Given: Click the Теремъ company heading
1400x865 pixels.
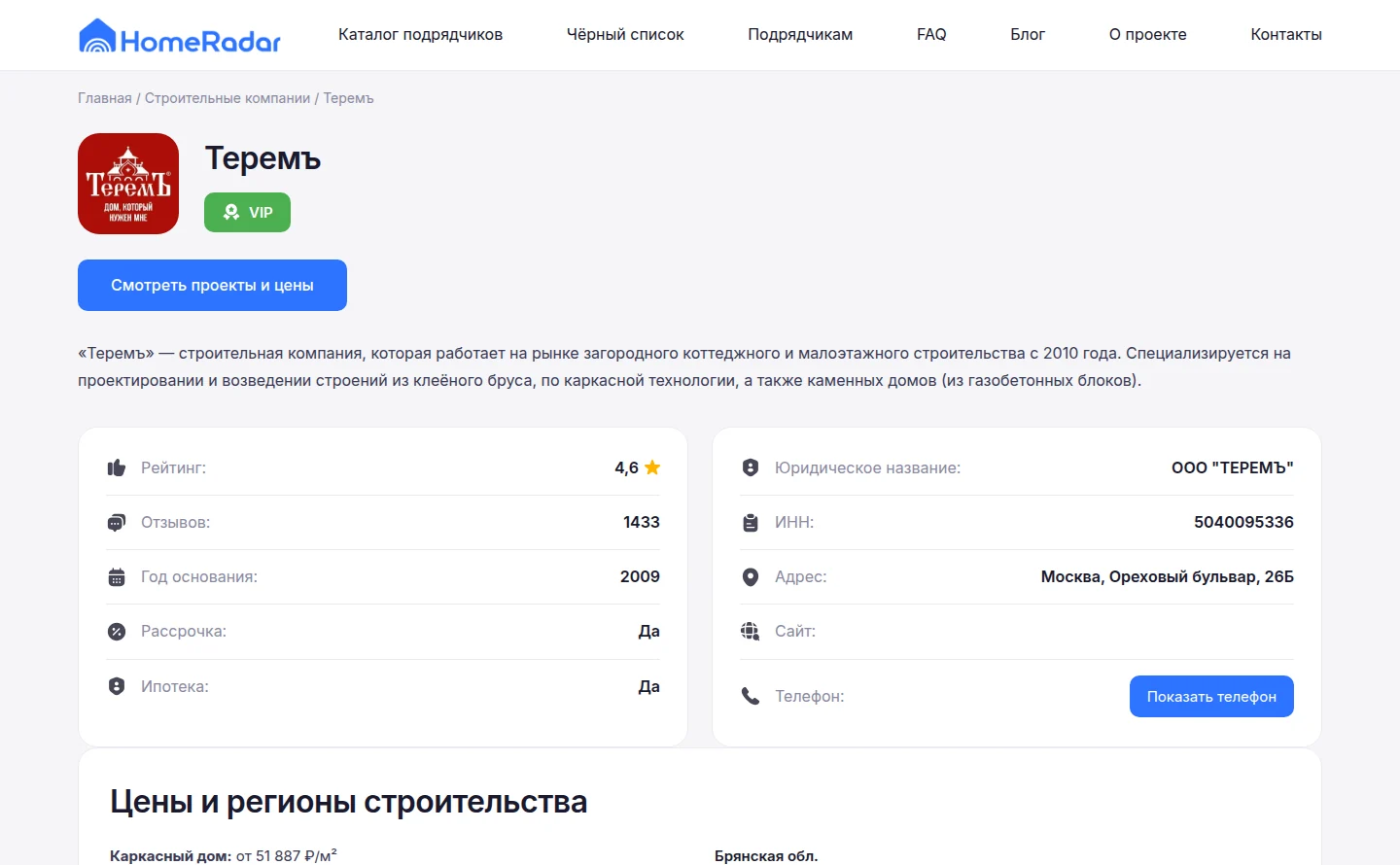Looking at the screenshot, I should (x=262, y=158).
